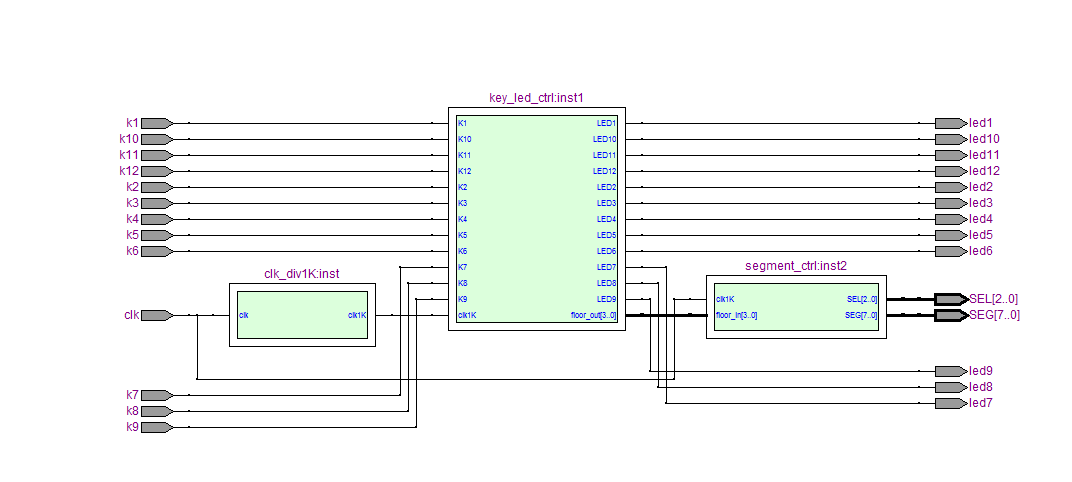Click the LED6 port on key_led_ctrl
Viewport: 1072px width, 482px height.
click(x=606, y=251)
